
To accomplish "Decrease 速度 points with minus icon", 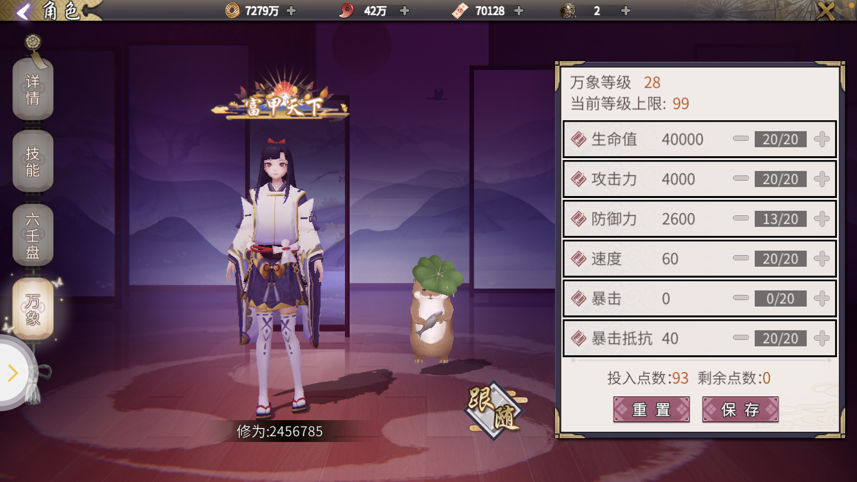I will point(741,258).
